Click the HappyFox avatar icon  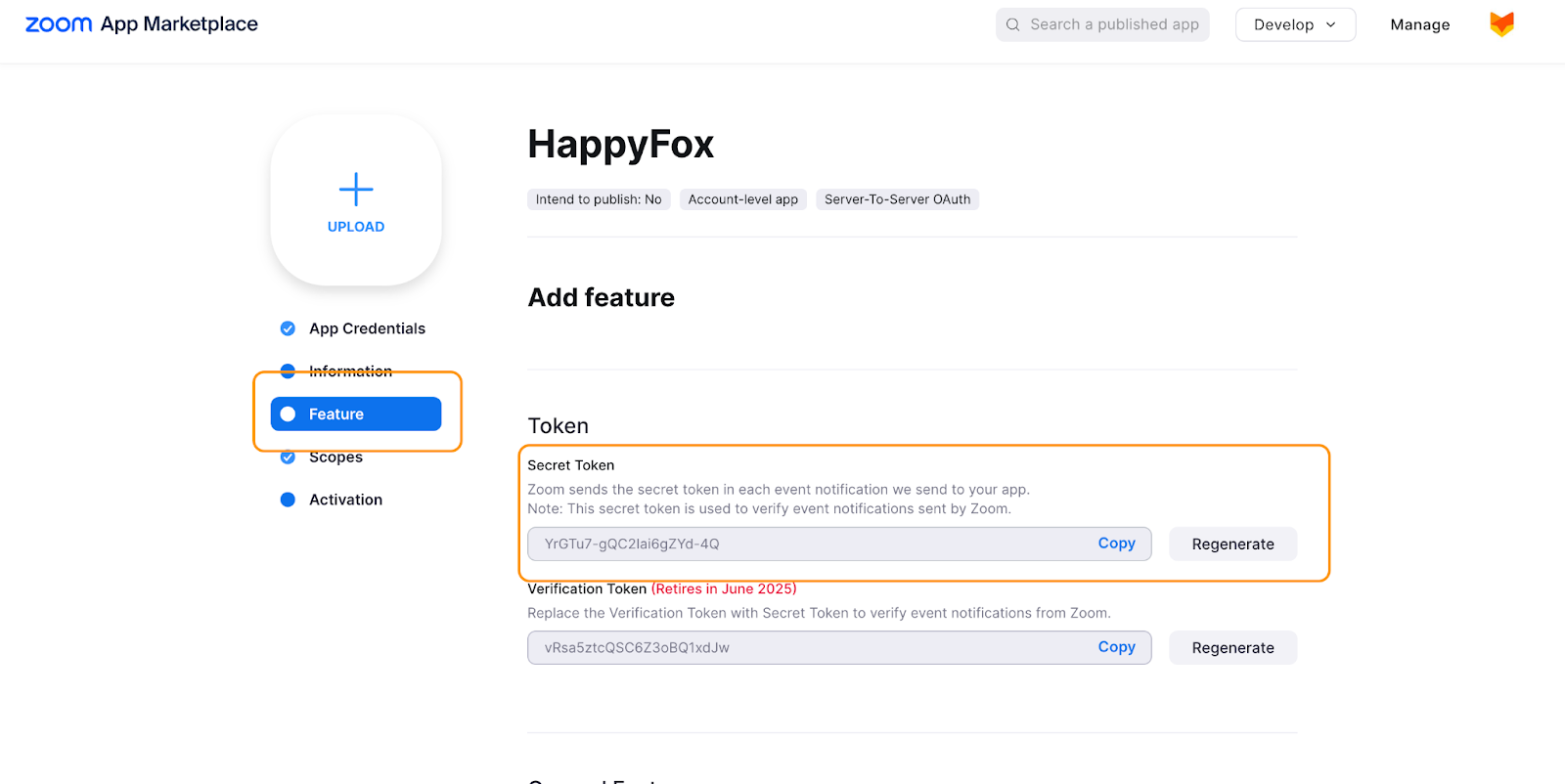point(1501,24)
